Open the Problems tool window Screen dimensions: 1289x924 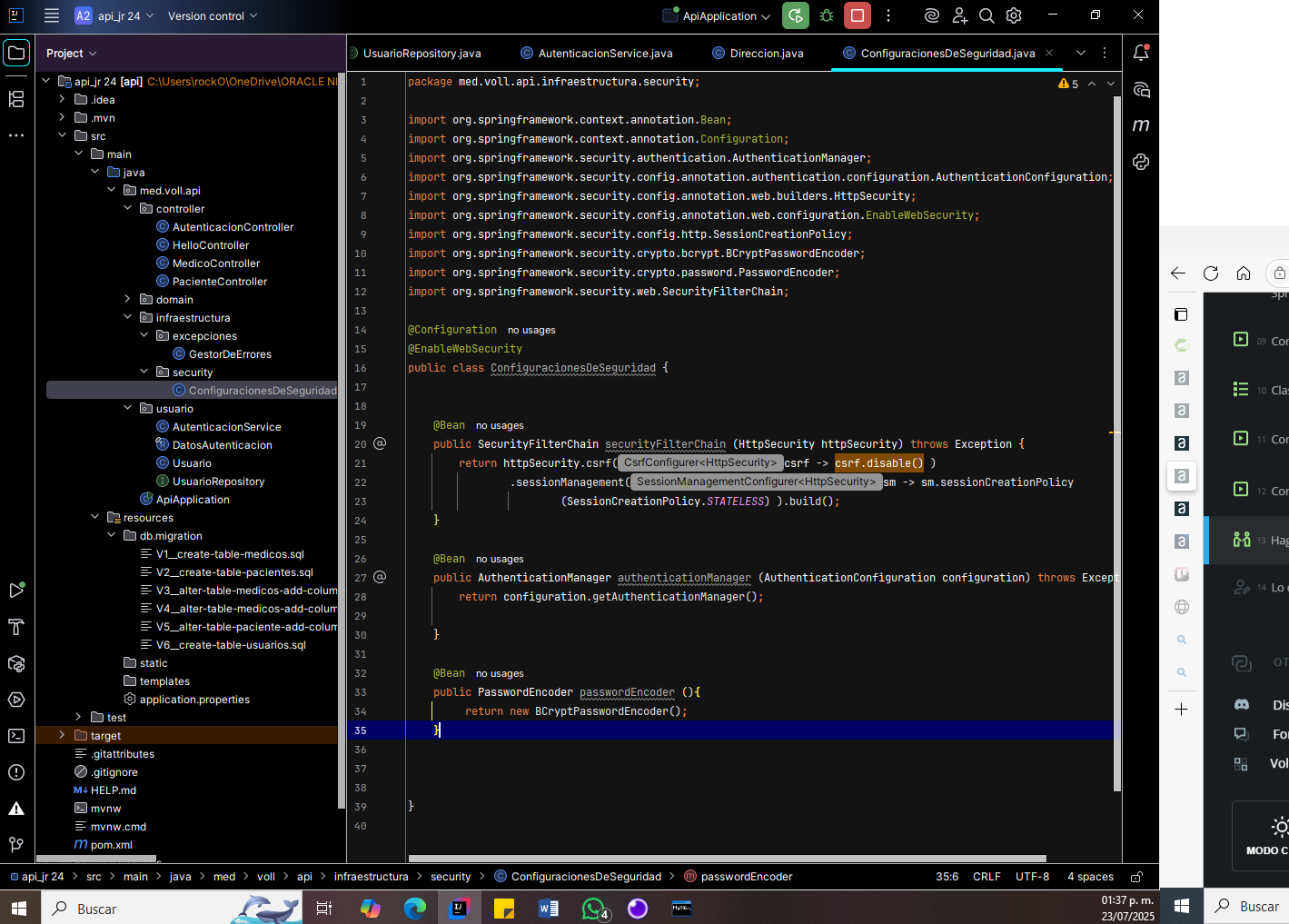pyautogui.click(x=16, y=772)
